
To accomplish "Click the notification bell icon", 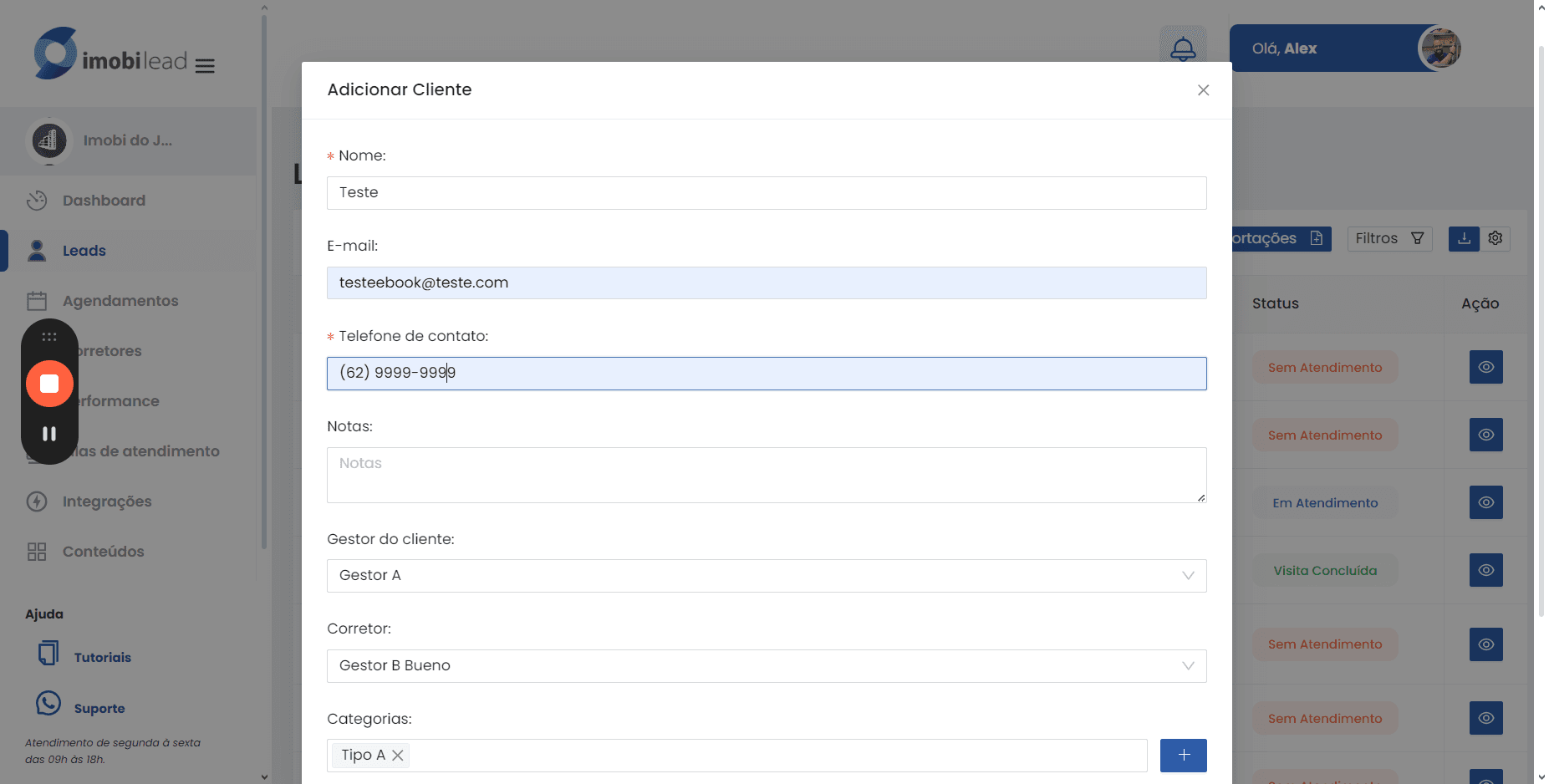I will [1183, 48].
